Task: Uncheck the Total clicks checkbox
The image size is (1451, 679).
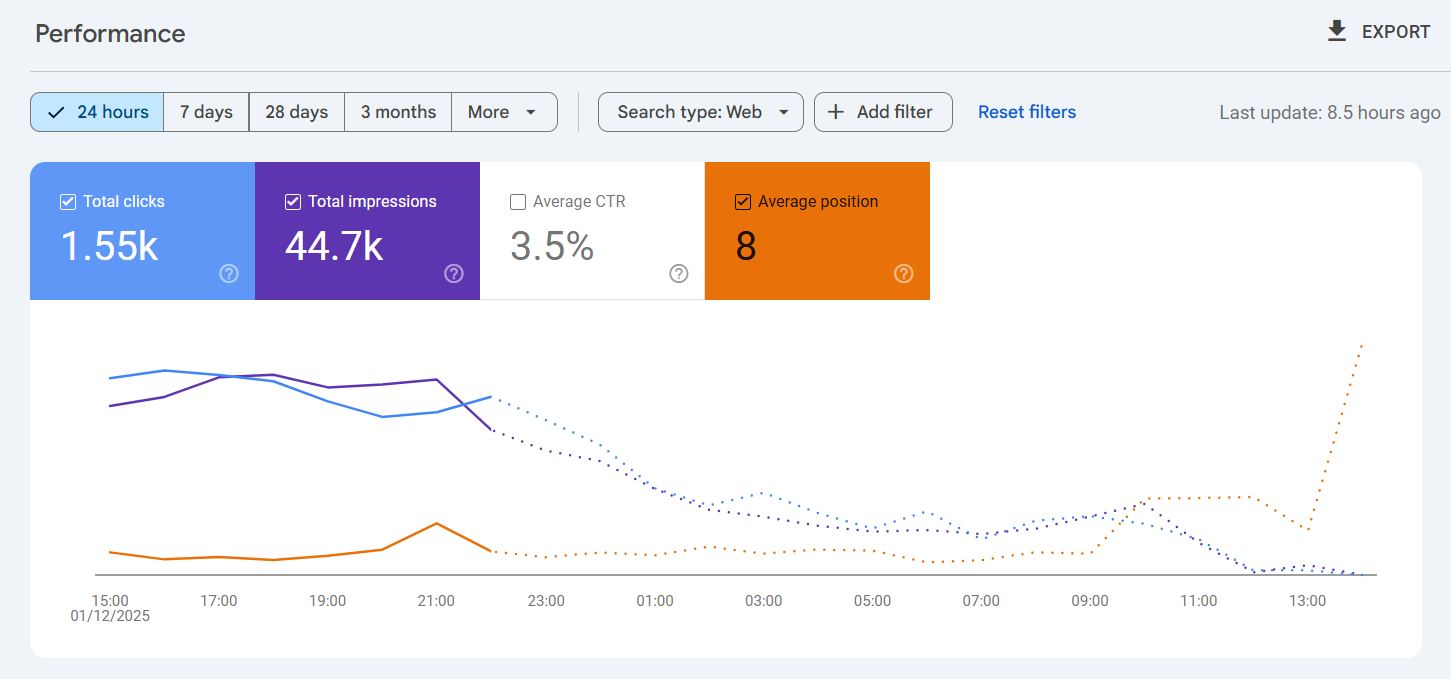Action: [68, 202]
